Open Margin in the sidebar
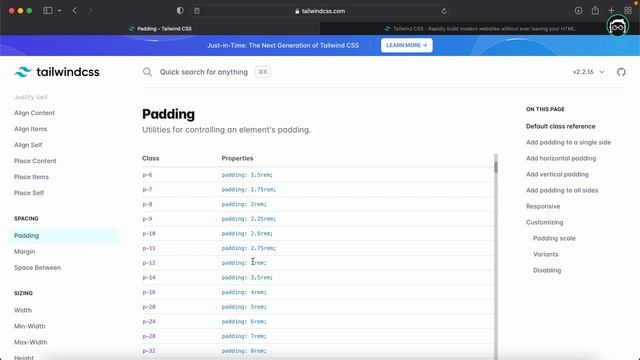Viewport: 640px width, 360px height. [24, 251]
